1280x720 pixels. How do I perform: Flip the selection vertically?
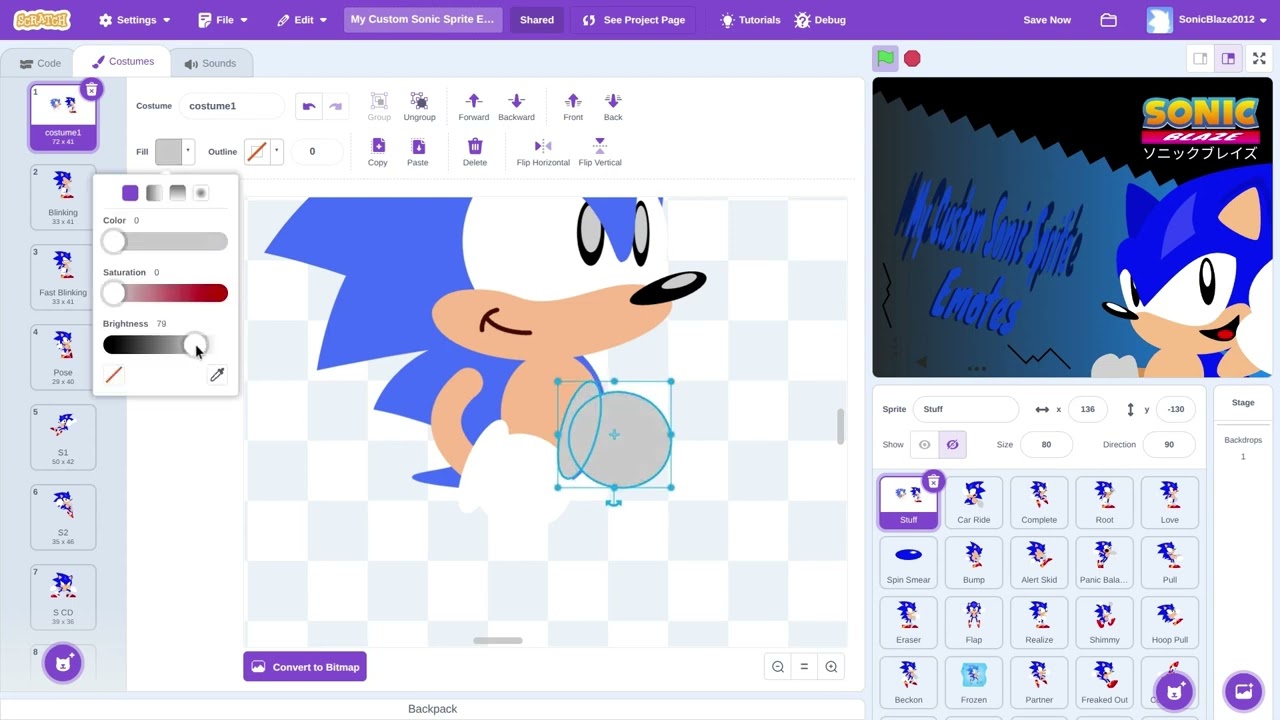pyautogui.click(x=600, y=152)
